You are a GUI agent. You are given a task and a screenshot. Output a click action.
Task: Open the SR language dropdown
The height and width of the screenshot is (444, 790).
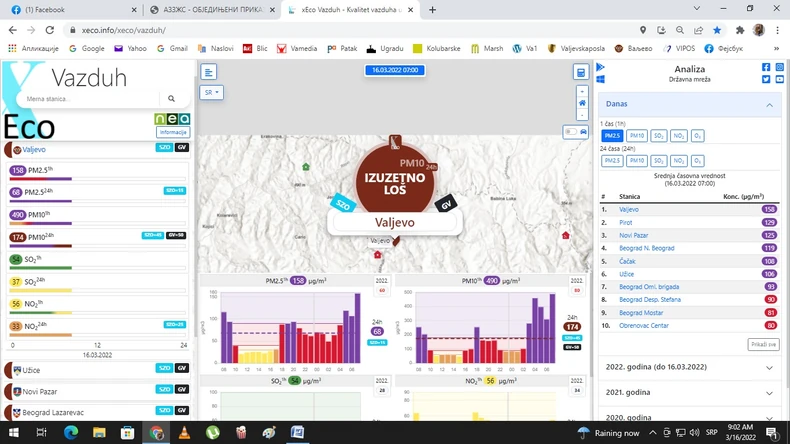coord(211,92)
